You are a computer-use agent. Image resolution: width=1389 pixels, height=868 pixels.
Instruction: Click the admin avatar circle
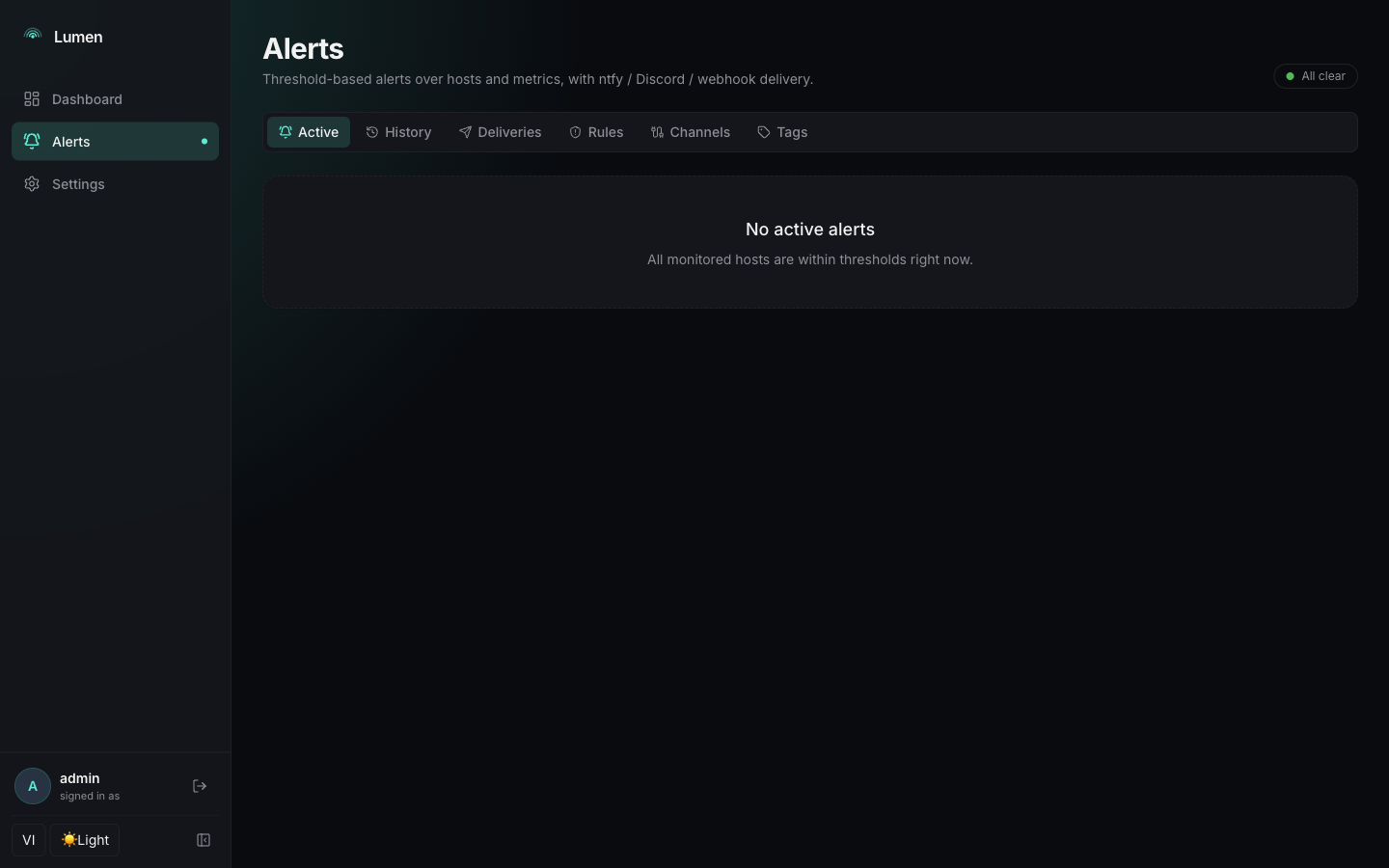pos(33,786)
